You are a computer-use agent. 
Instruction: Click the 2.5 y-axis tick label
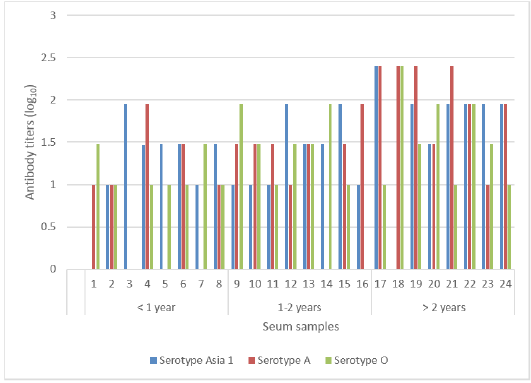tap(48, 58)
